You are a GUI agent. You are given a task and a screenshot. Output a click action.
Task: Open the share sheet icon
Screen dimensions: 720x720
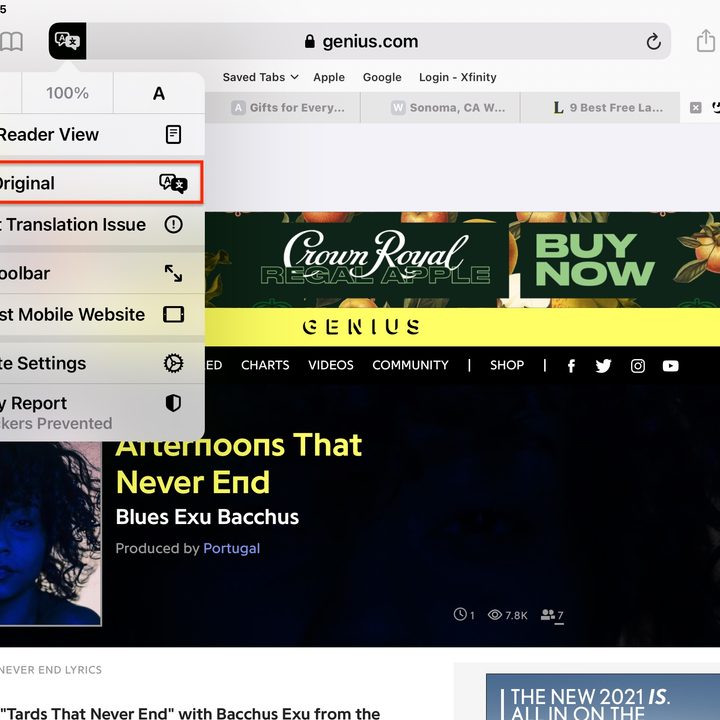706,40
